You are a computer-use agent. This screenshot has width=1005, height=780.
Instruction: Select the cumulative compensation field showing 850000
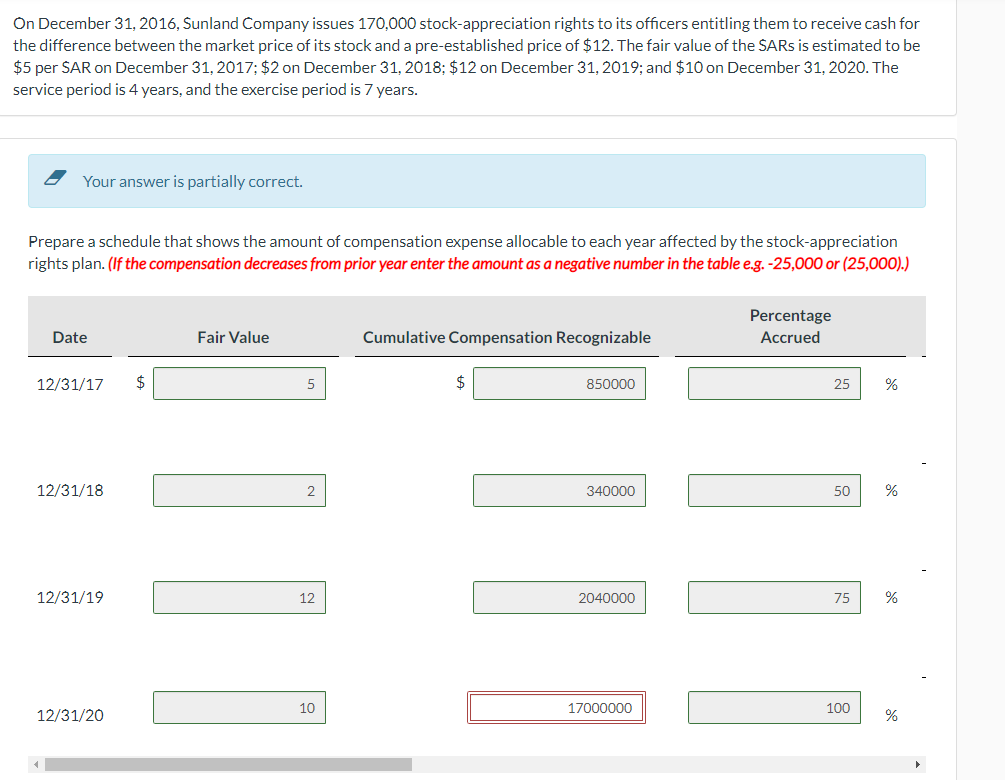[559, 383]
